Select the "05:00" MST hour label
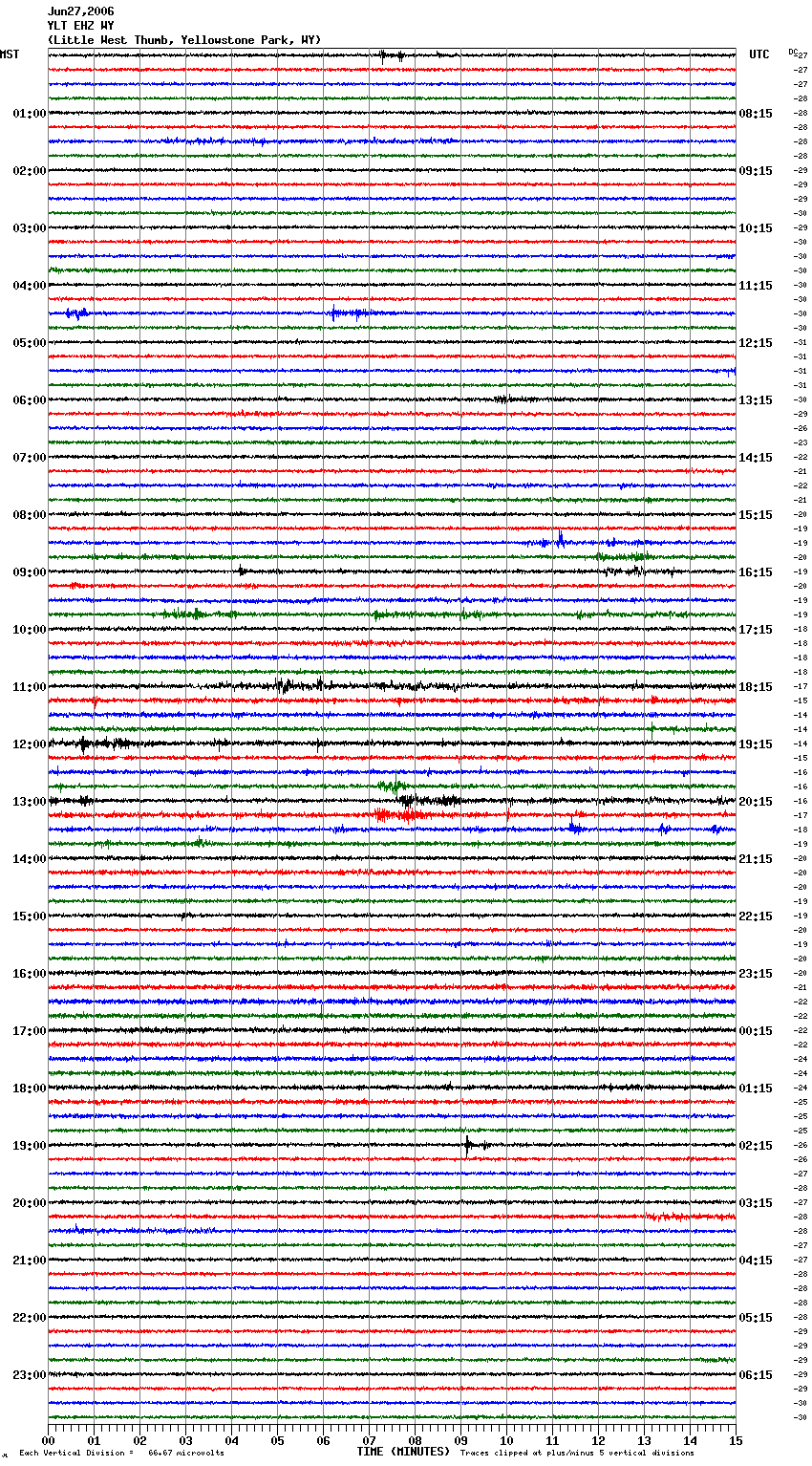 point(30,343)
